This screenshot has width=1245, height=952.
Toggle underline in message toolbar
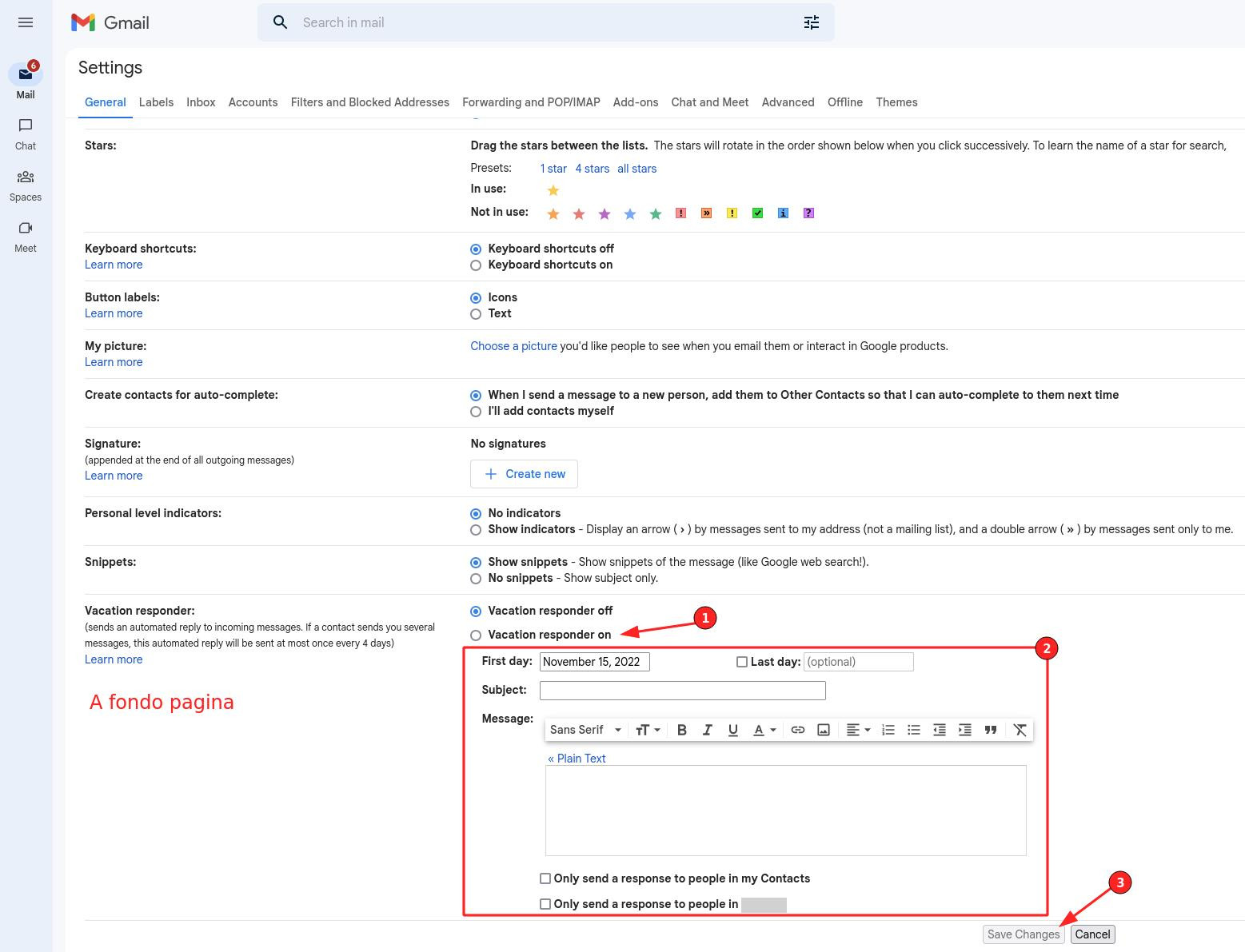tap(733, 730)
